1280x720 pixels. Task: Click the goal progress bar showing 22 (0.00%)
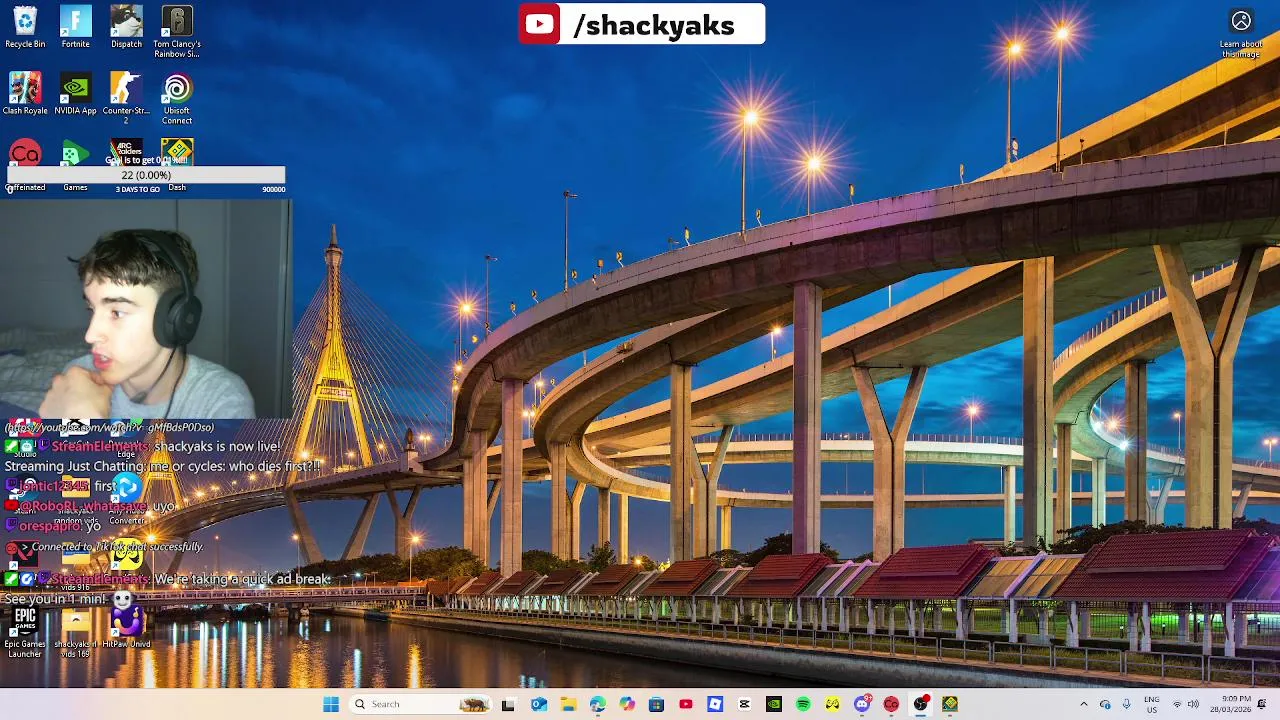[146, 175]
